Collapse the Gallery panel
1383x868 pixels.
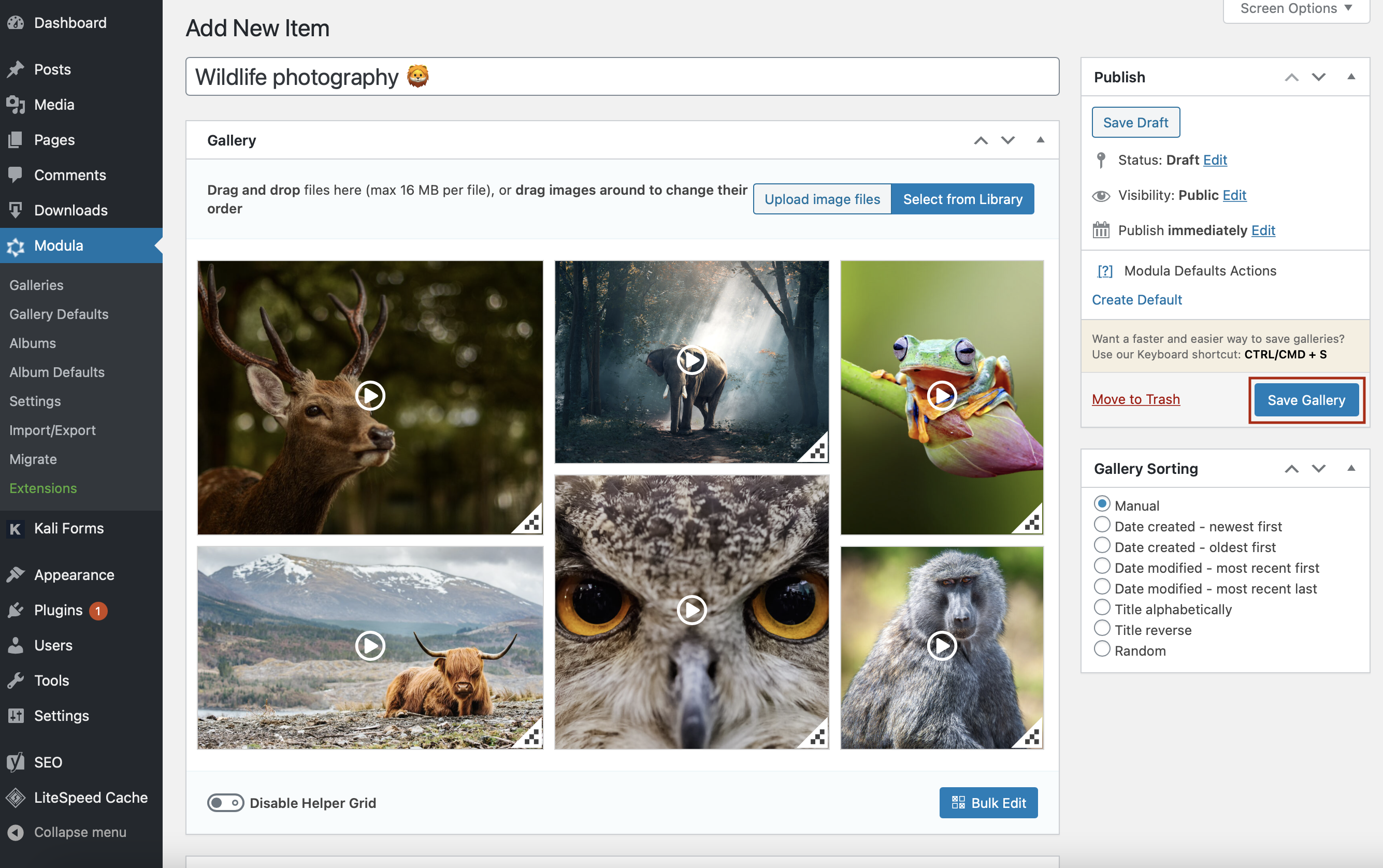pos(1040,140)
